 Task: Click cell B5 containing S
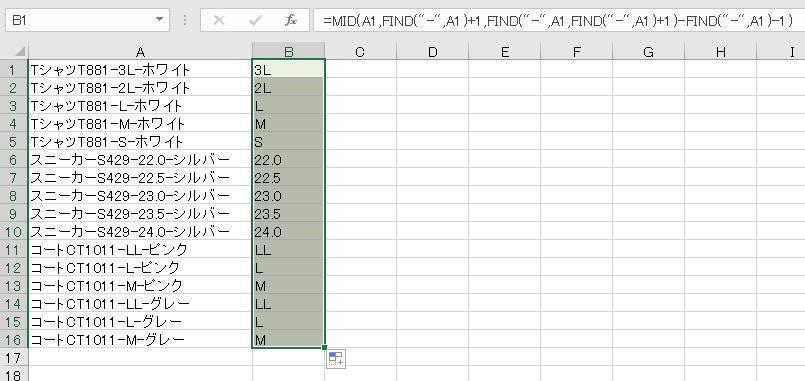coord(289,141)
